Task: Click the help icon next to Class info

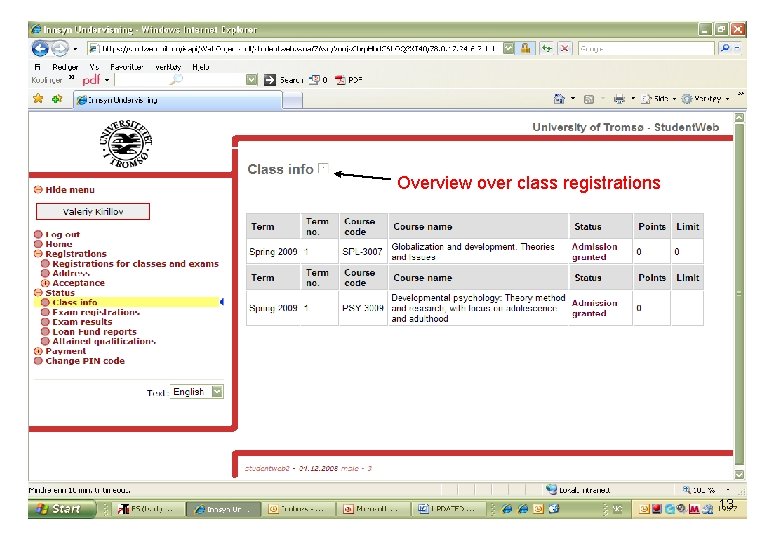Action: pos(323,168)
